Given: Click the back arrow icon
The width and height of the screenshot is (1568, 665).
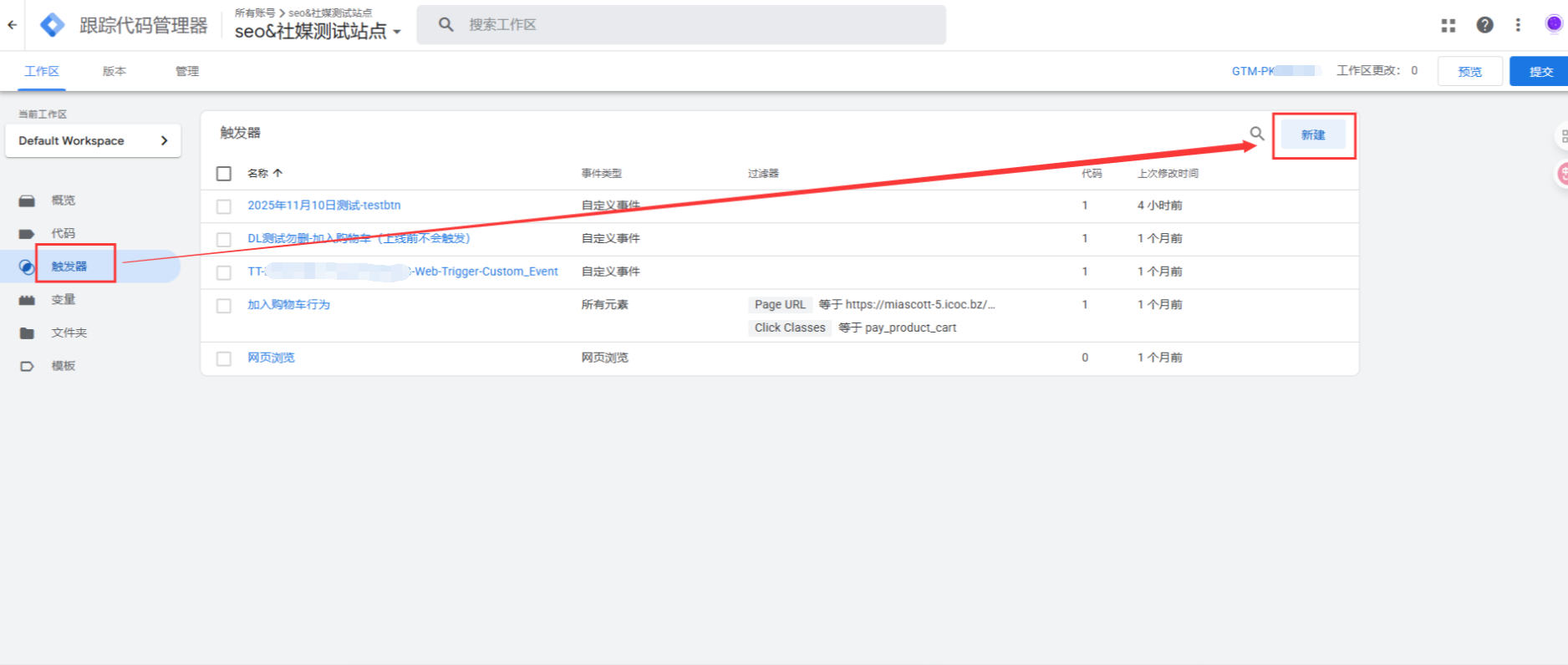Looking at the screenshot, I should 12,25.
